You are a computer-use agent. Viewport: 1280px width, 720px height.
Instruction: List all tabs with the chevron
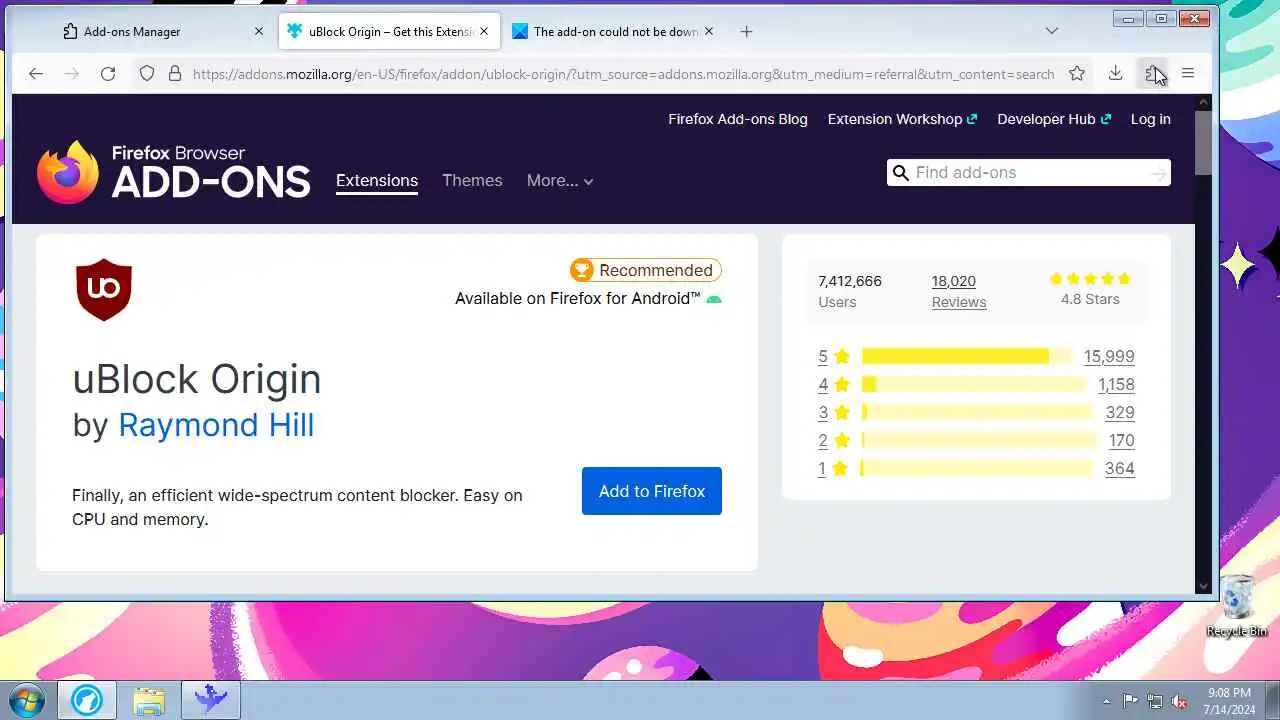pos(1052,31)
